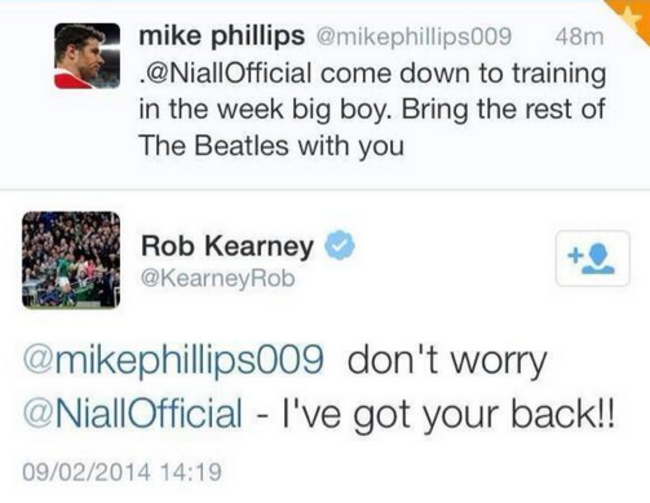Click the divider between the two tweets
650x503 pixels.
point(325,189)
